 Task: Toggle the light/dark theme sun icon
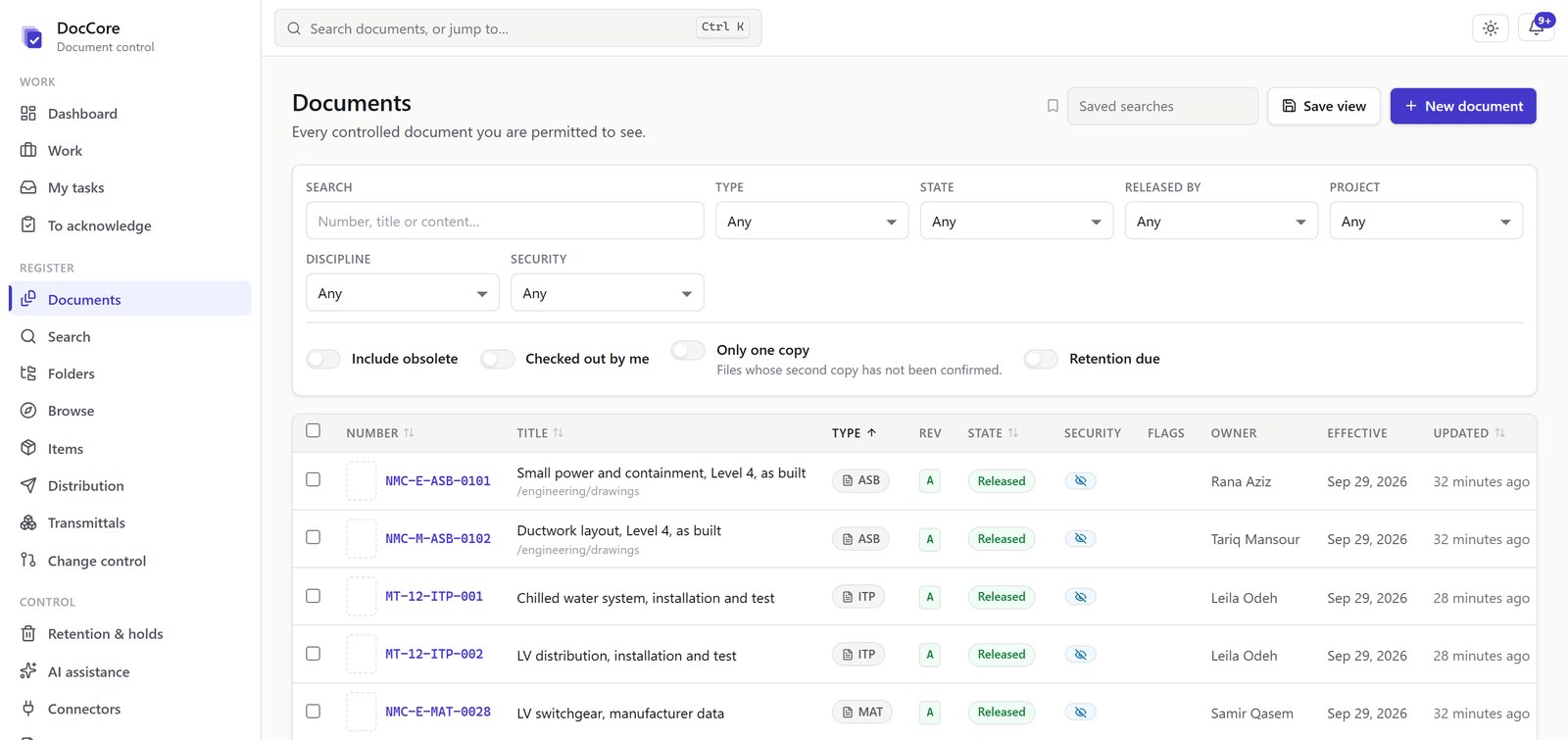tap(1490, 28)
